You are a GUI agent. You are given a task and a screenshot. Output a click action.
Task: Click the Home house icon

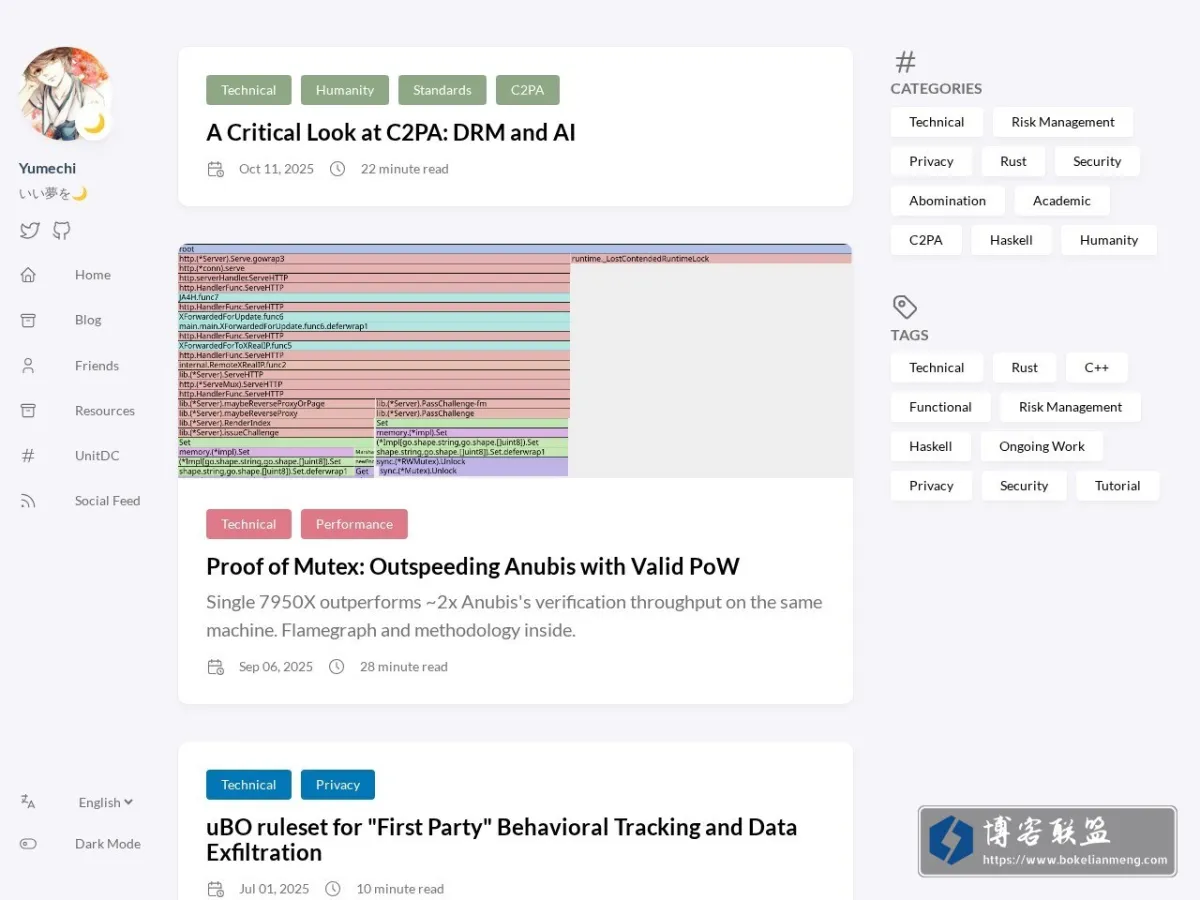(28, 275)
